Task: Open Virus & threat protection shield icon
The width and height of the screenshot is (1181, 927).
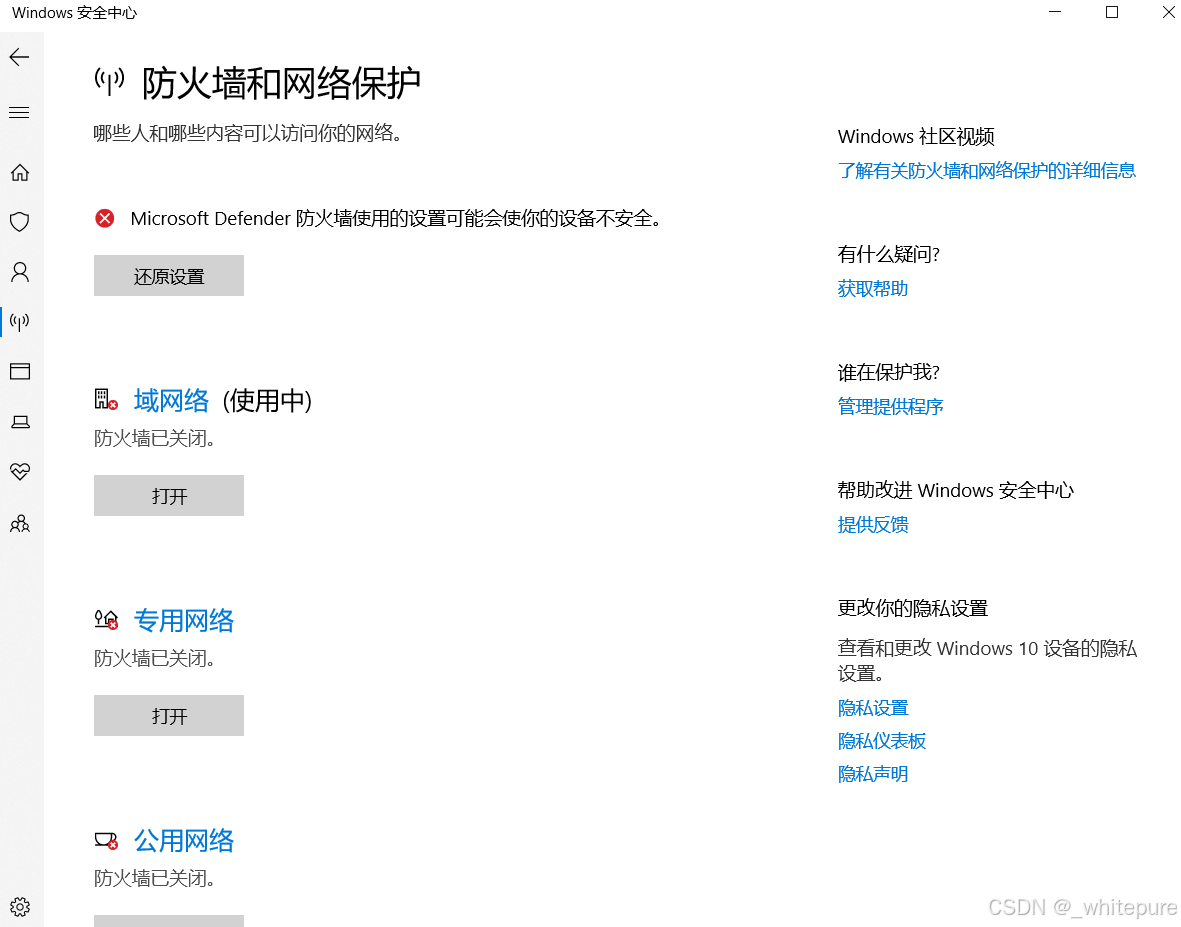Action: tap(20, 221)
